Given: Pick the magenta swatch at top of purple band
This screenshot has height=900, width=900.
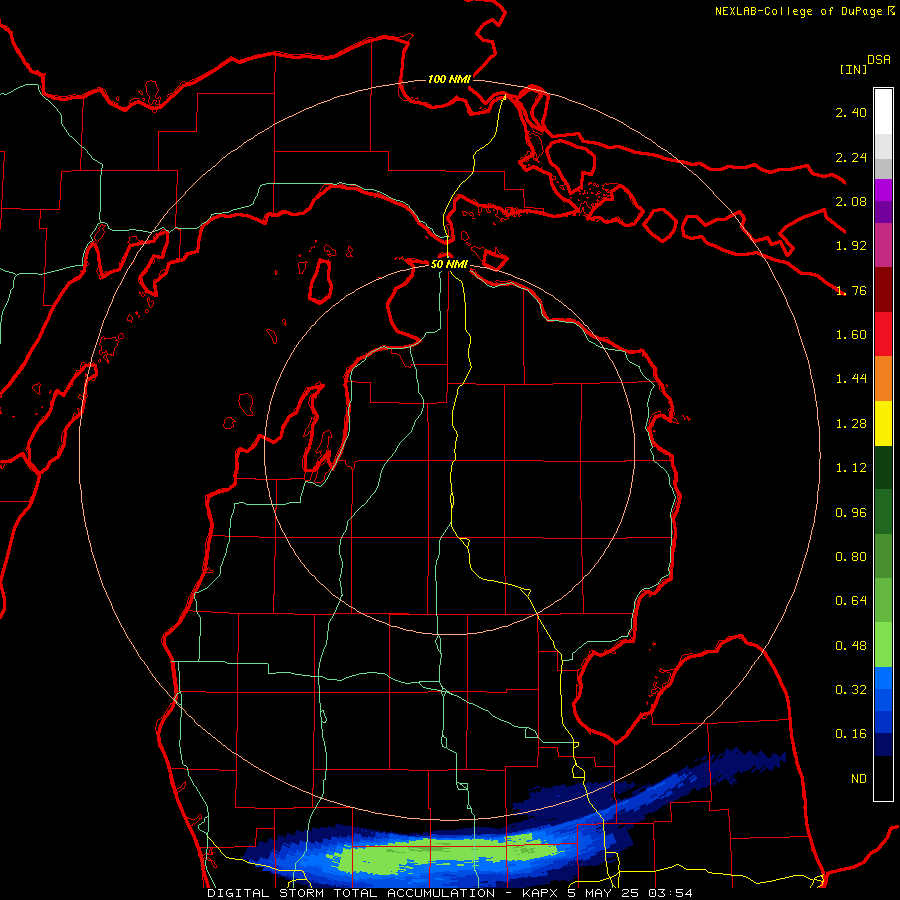Looking at the screenshot, I should point(883,190).
